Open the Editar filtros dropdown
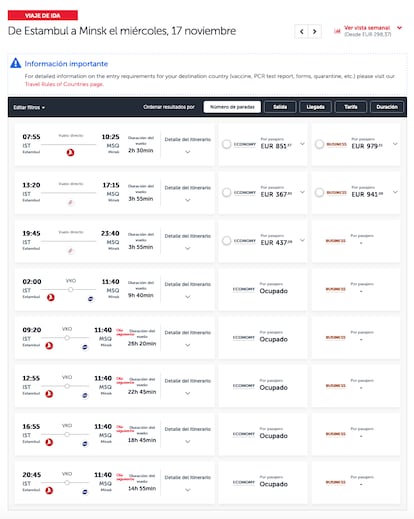Viewport: 414px width, 519px height. click(x=29, y=107)
